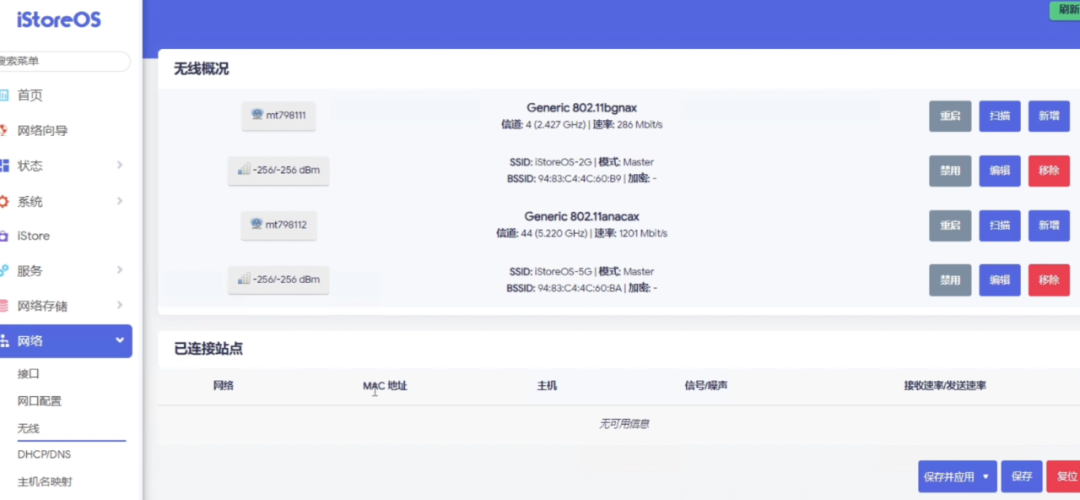Scan with the mt798111 radio
Screen dimensions: 1080x500
(x=999, y=116)
